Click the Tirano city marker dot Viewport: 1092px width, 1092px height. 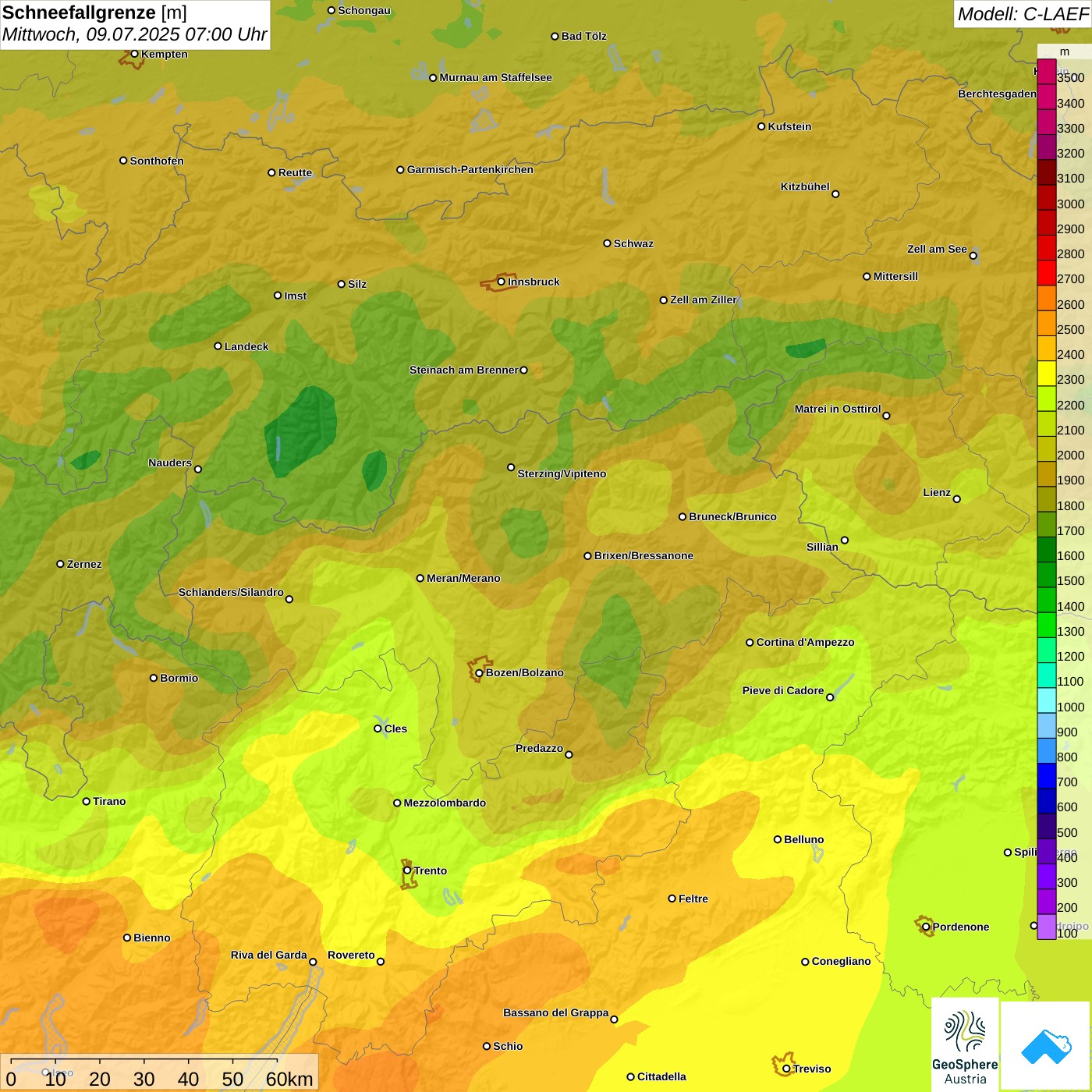pos(87,801)
